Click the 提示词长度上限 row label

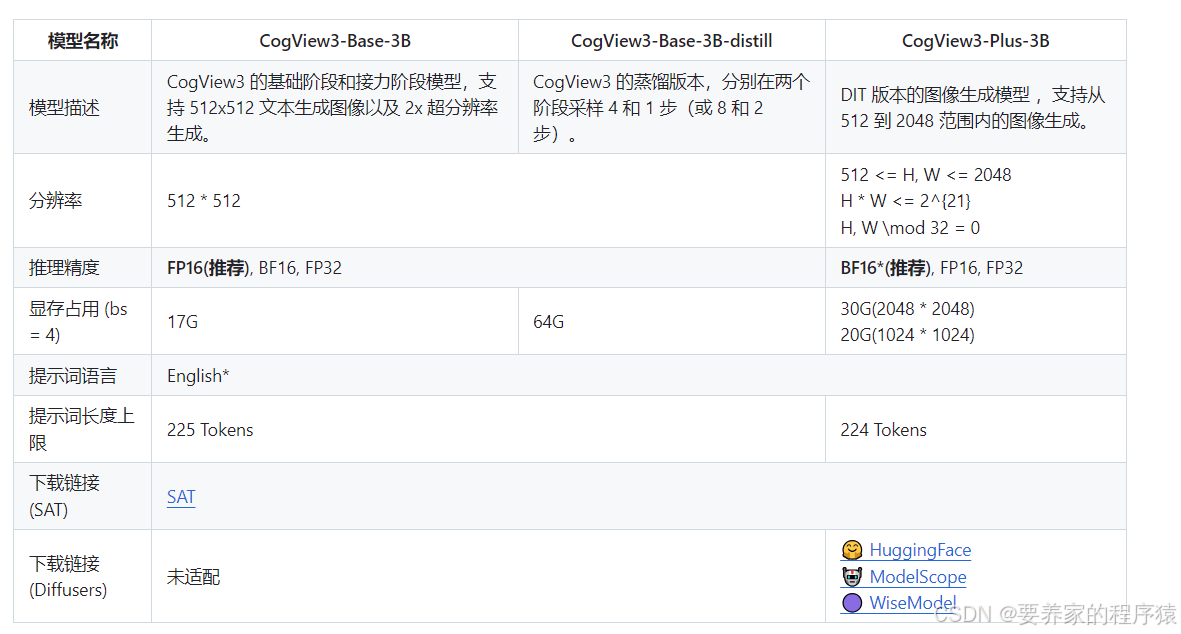(x=81, y=429)
